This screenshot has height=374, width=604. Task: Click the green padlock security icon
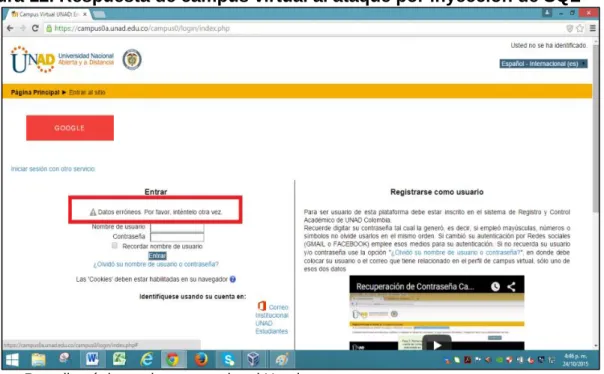(x=49, y=28)
